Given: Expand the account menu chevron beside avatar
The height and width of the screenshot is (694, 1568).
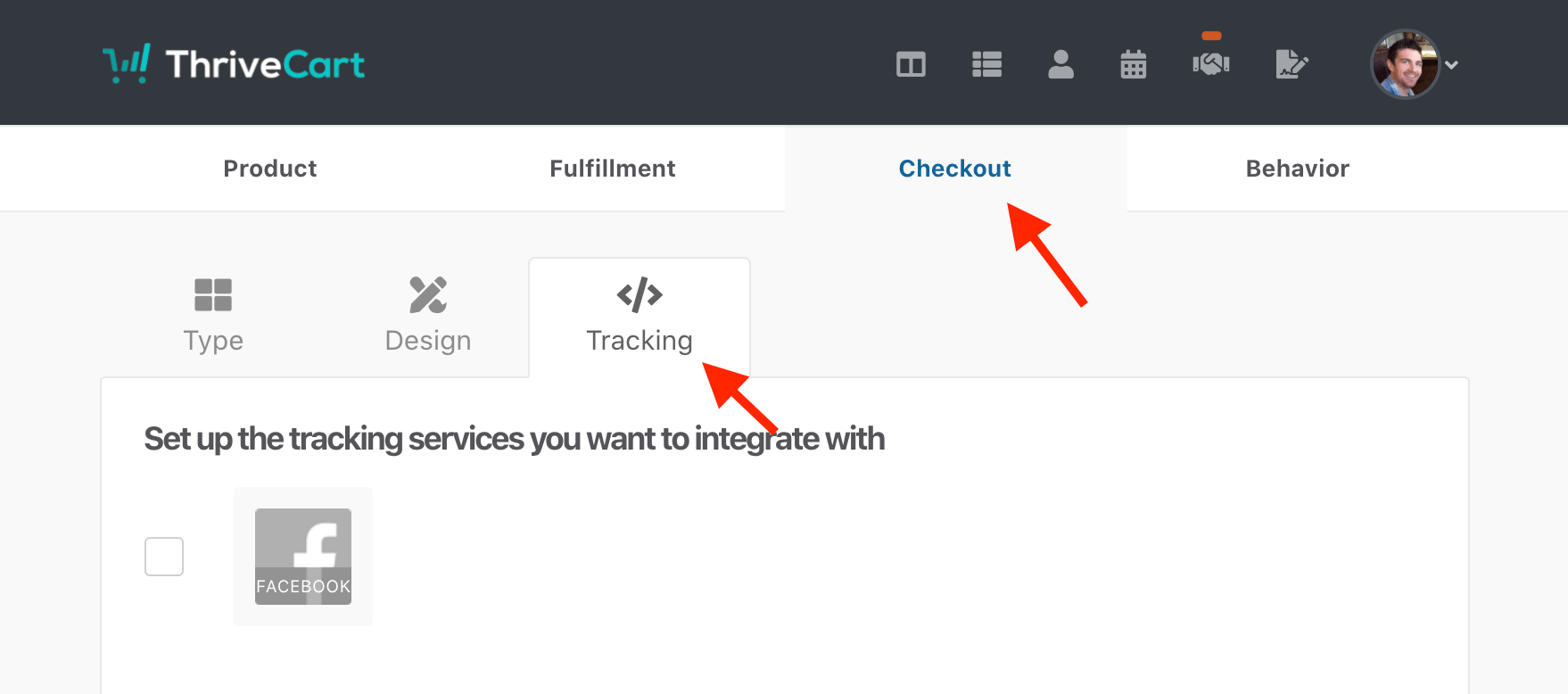Looking at the screenshot, I should (1452, 65).
